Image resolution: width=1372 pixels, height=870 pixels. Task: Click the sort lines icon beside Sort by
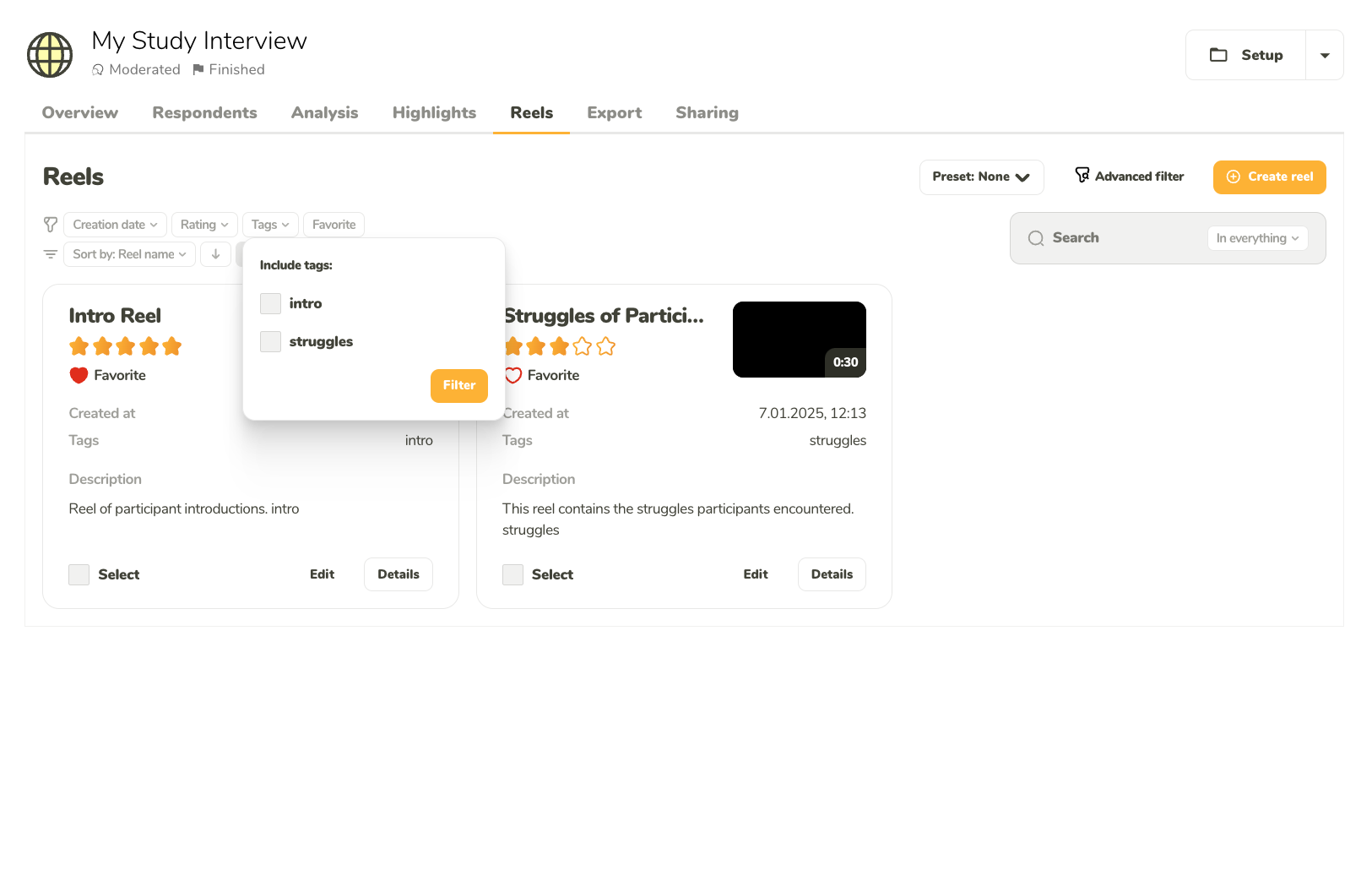[x=51, y=254]
